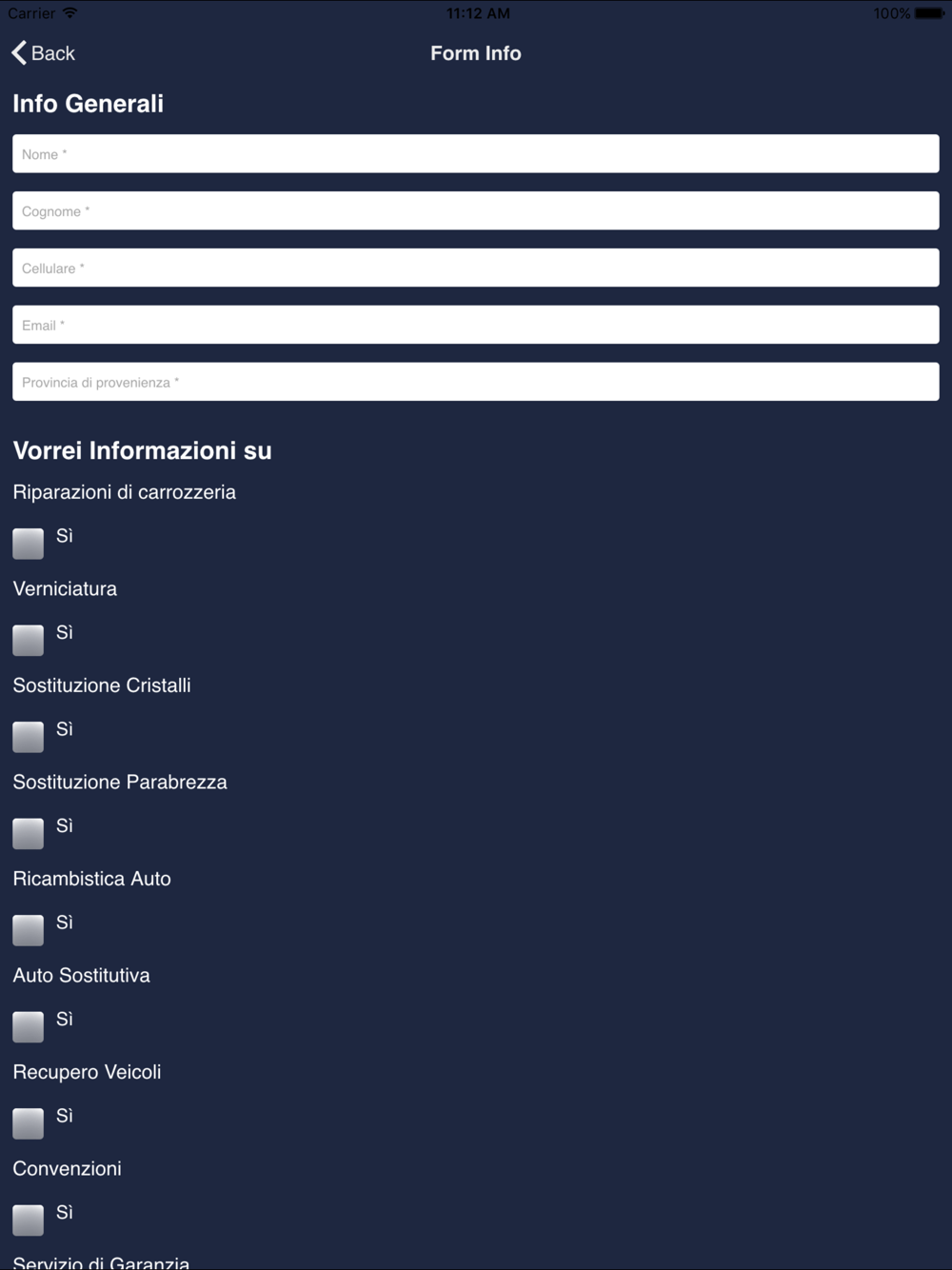Select the Email input field
This screenshot has width=952, height=1270.
pos(476,326)
